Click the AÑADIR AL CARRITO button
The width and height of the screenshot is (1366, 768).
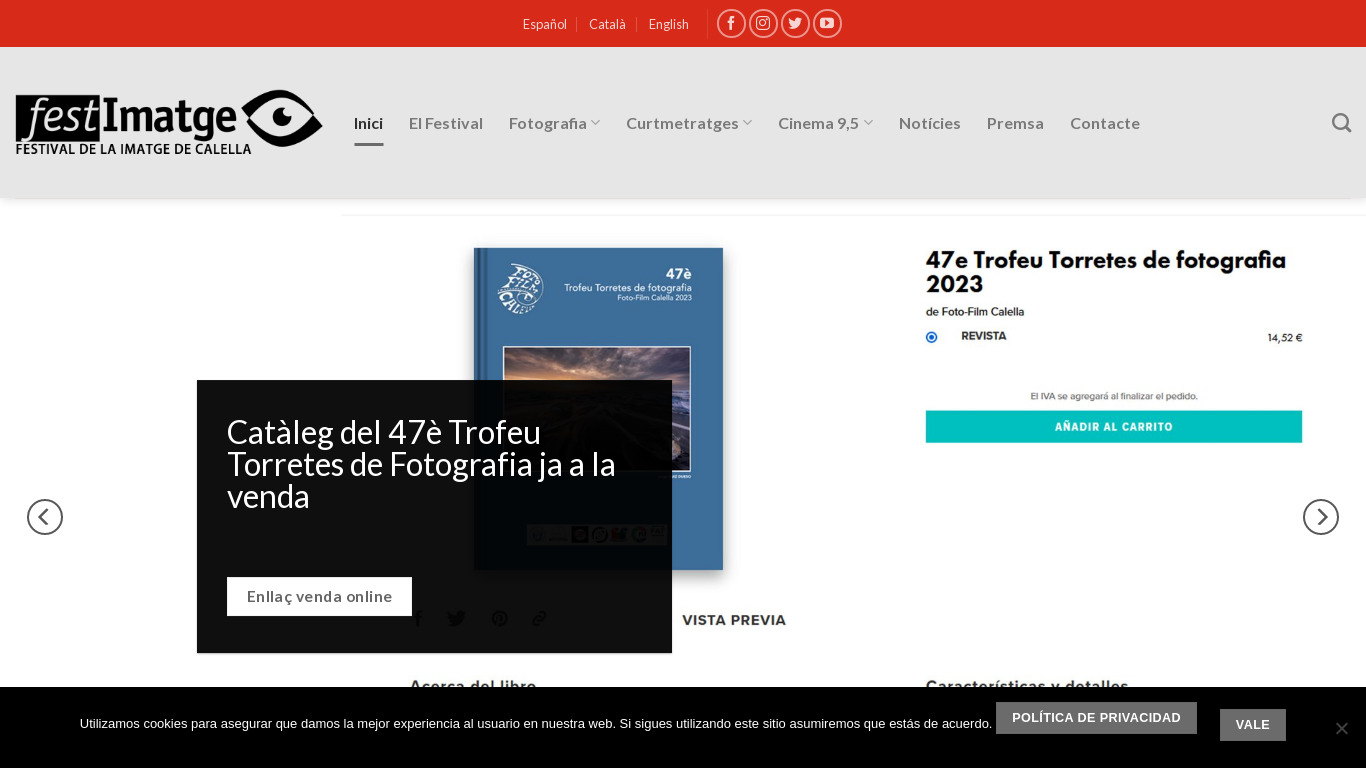(1114, 427)
